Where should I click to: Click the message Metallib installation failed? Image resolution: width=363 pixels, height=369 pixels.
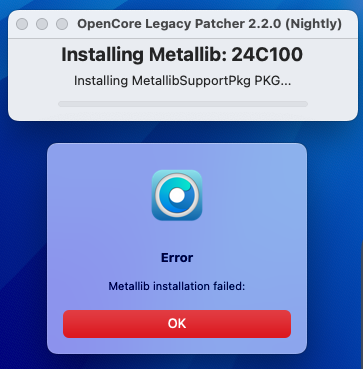point(177,286)
